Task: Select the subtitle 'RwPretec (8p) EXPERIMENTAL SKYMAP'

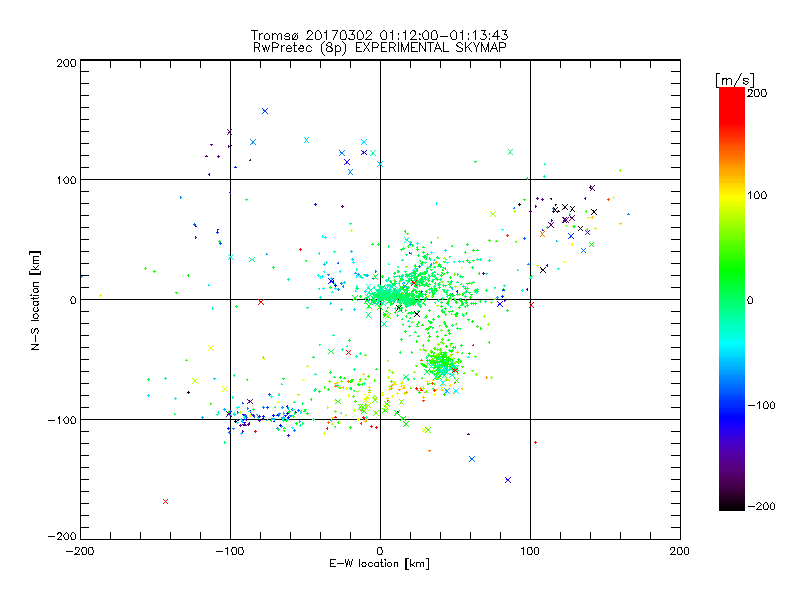Action: coord(380,48)
